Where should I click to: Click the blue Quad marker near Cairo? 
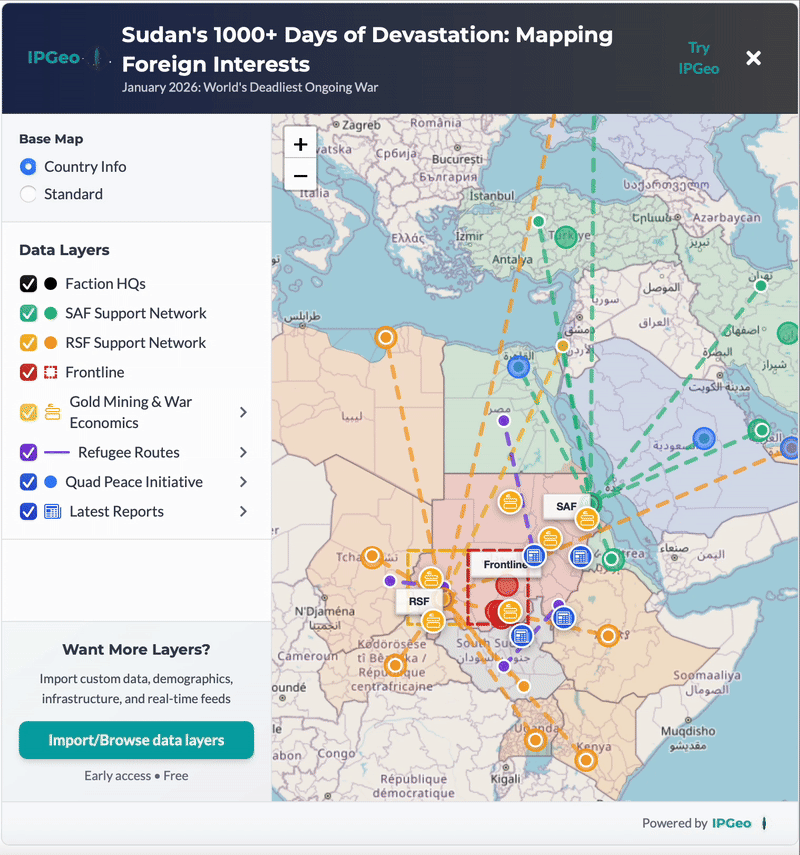tap(518, 367)
